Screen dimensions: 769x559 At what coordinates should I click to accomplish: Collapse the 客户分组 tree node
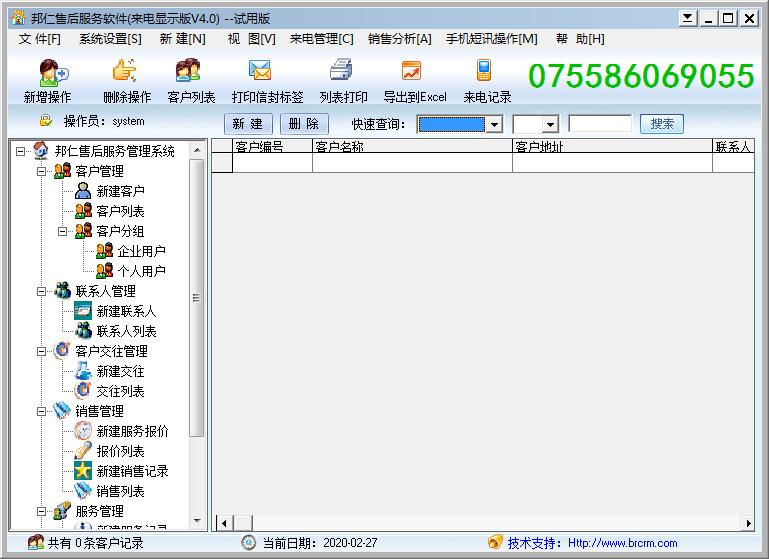[x=62, y=231]
